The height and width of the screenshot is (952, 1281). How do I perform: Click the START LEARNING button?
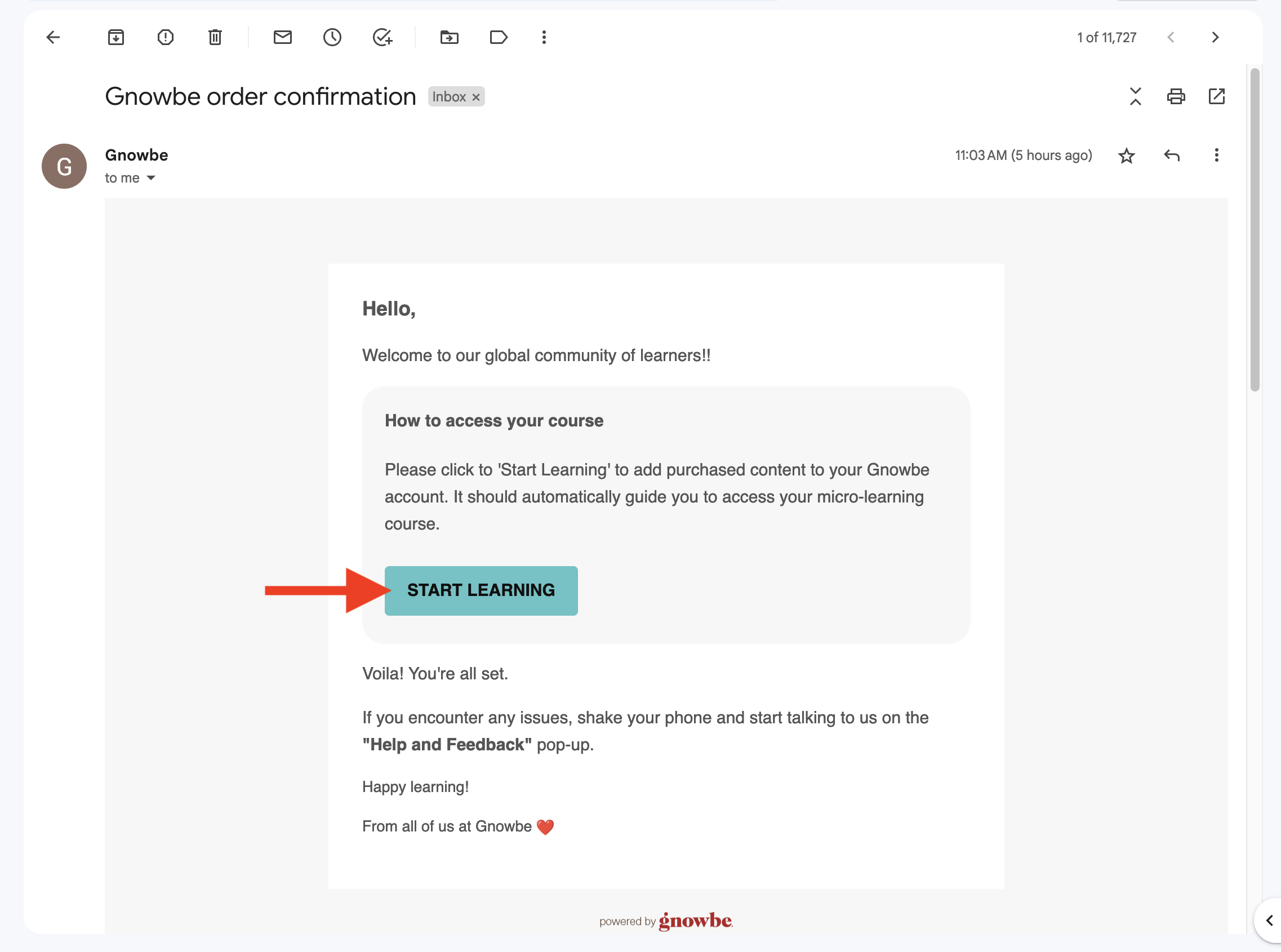point(481,591)
